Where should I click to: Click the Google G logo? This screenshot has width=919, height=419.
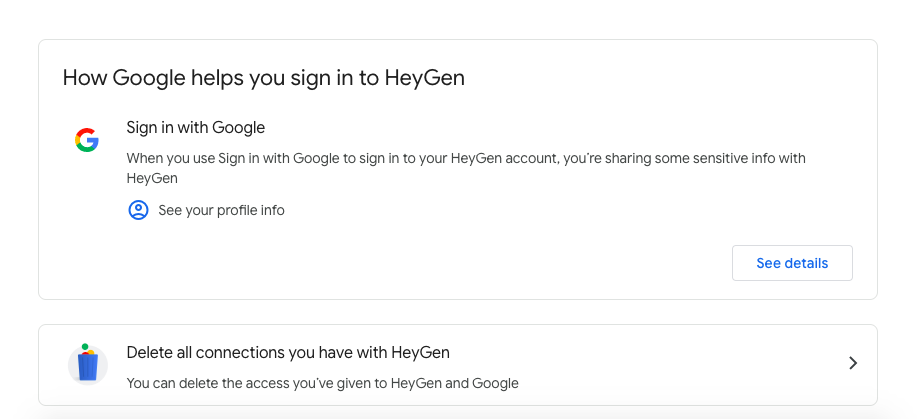tap(87, 141)
